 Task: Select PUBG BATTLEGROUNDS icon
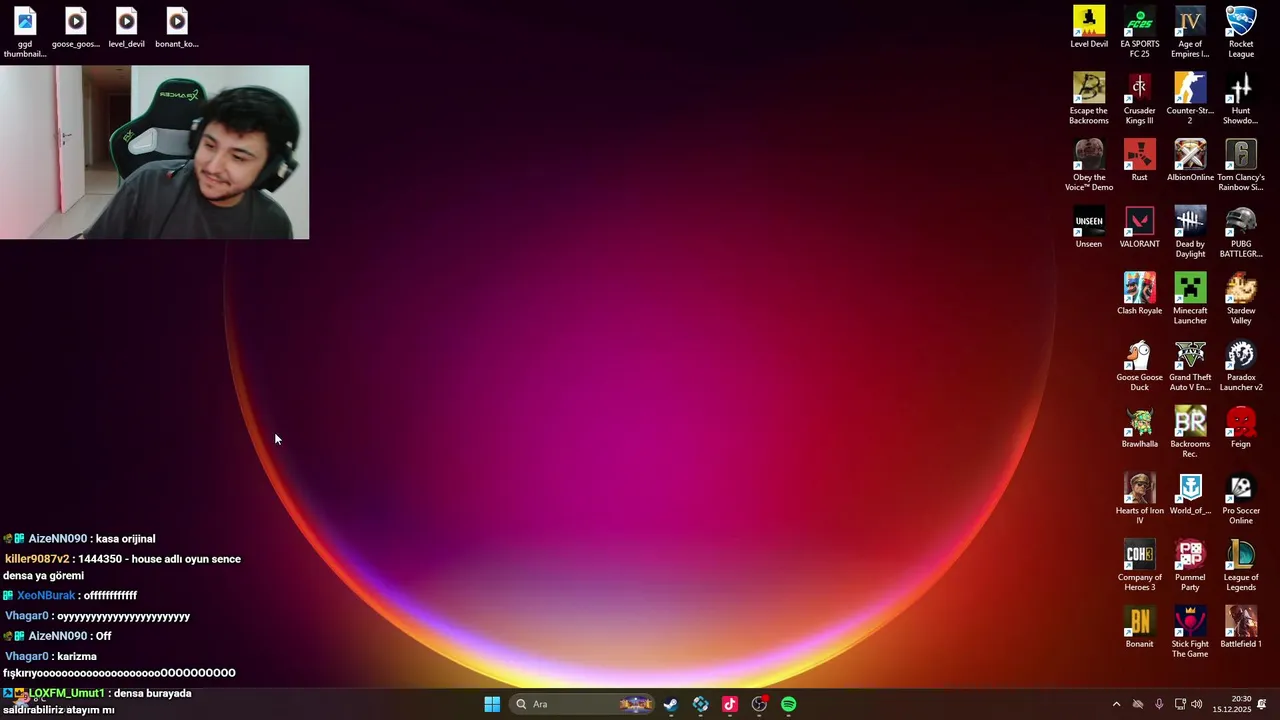click(1241, 232)
